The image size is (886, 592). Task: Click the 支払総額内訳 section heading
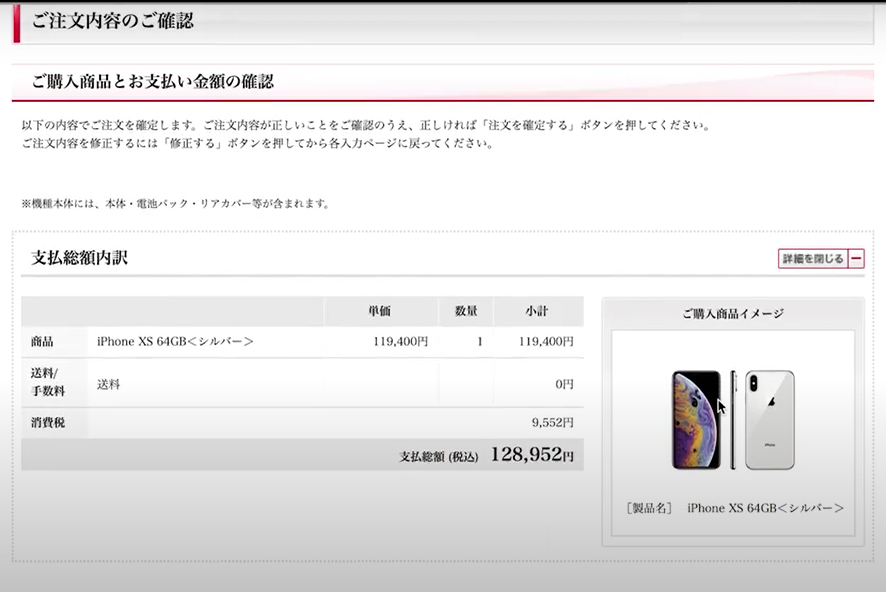pyautogui.click(x=80, y=258)
